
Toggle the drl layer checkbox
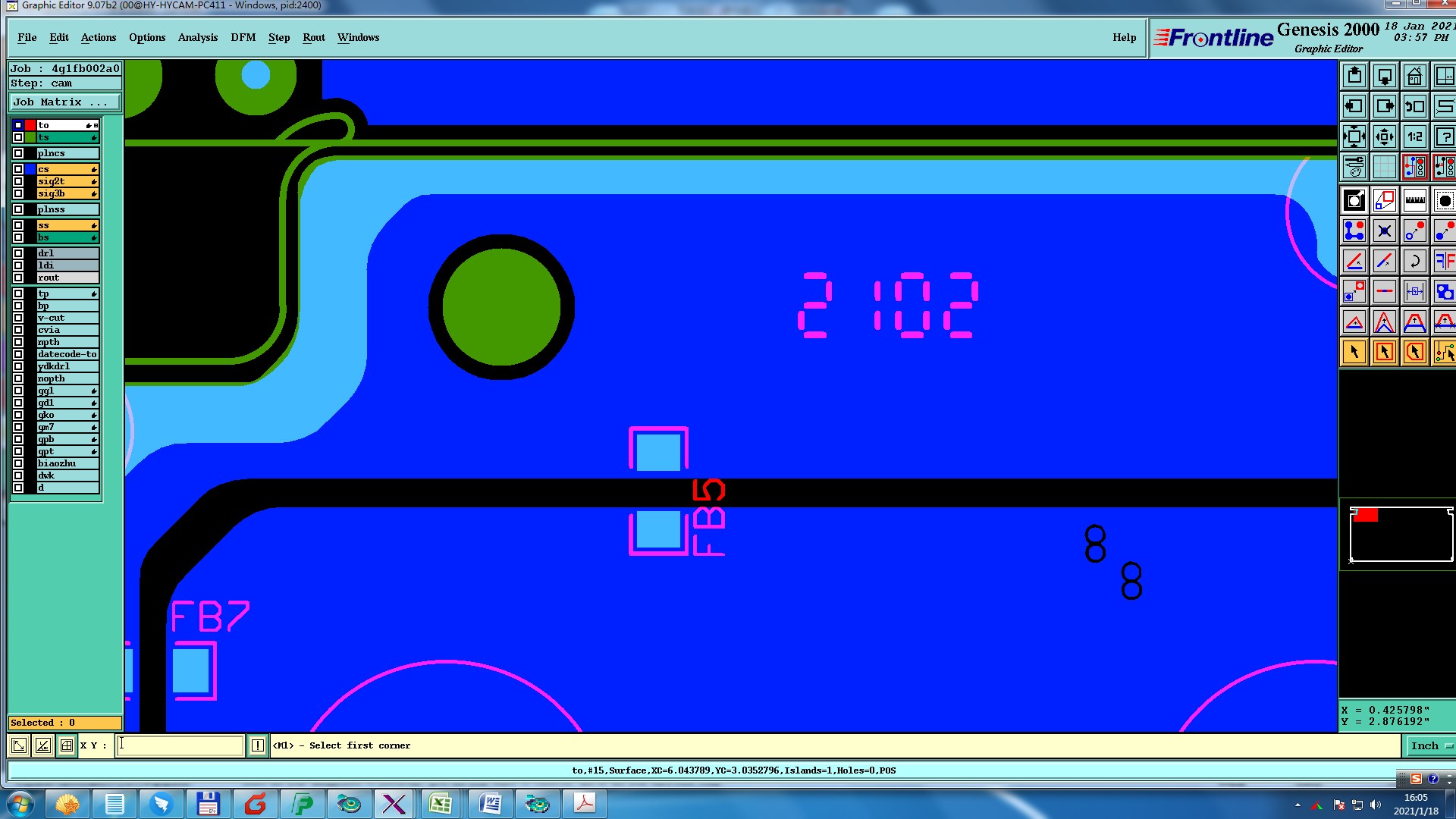[18, 253]
